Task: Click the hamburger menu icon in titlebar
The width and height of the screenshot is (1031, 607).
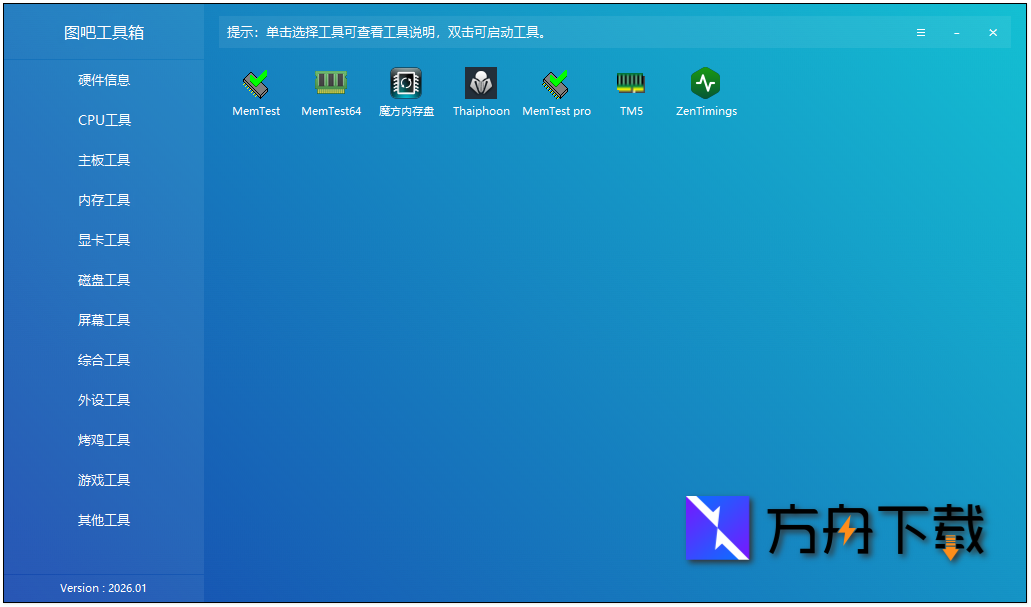Action: pyautogui.click(x=920, y=32)
